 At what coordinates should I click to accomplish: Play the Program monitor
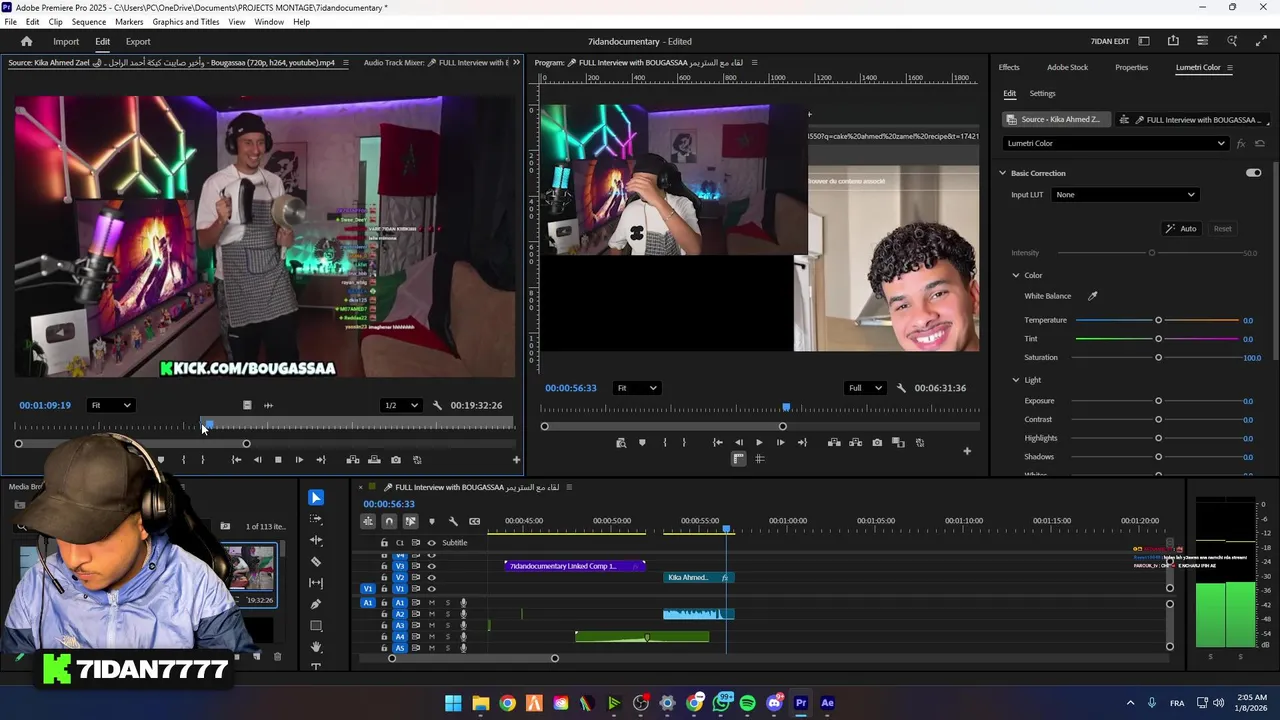coord(759,442)
